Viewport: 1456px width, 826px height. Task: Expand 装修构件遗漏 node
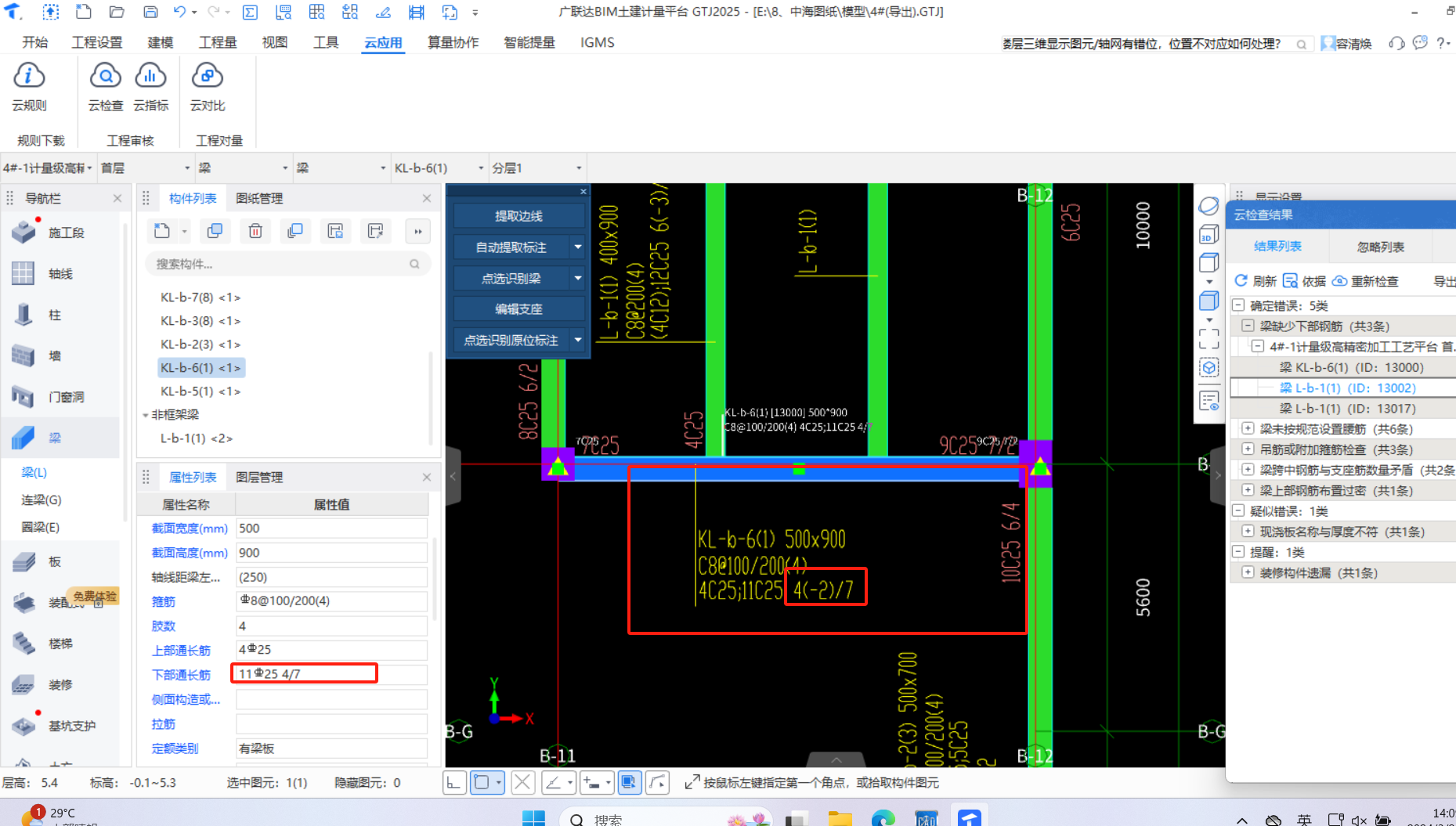(x=1248, y=572)
